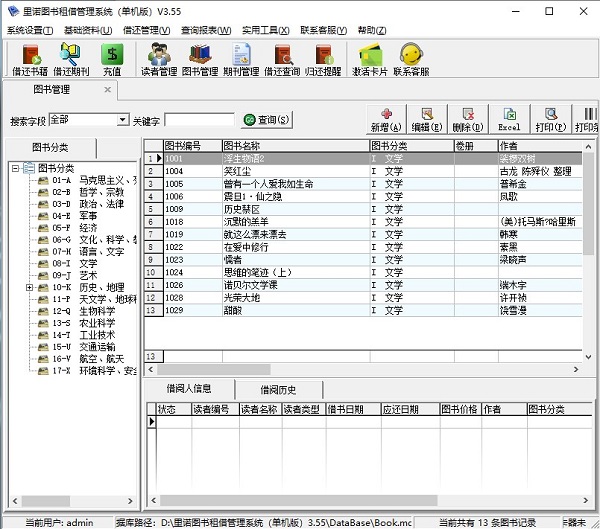Close the 图书管理 tab
The width and height of the screenshot is (600, 529).
108,90
